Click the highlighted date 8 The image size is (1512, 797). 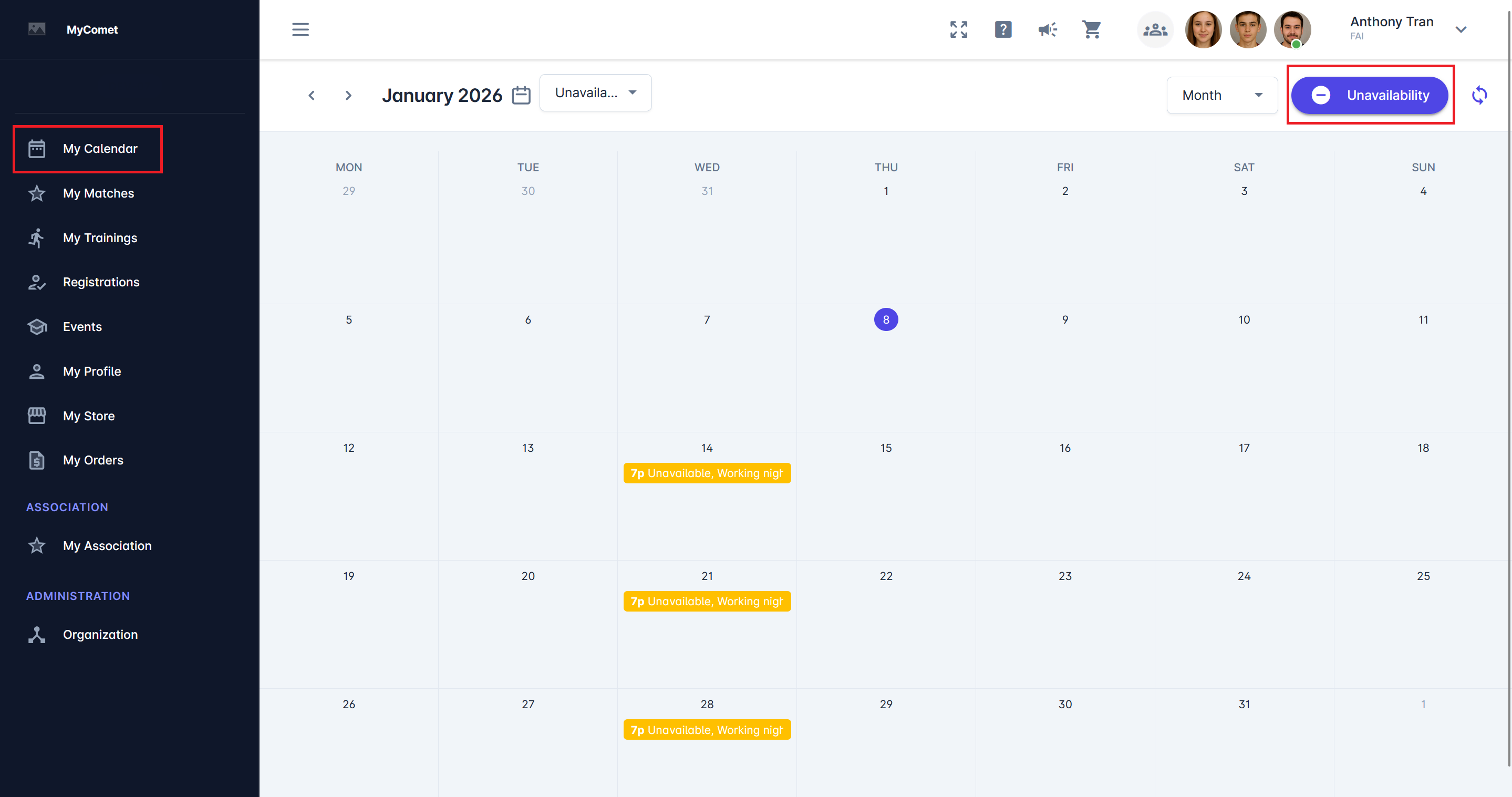click(x=886, y=319)
